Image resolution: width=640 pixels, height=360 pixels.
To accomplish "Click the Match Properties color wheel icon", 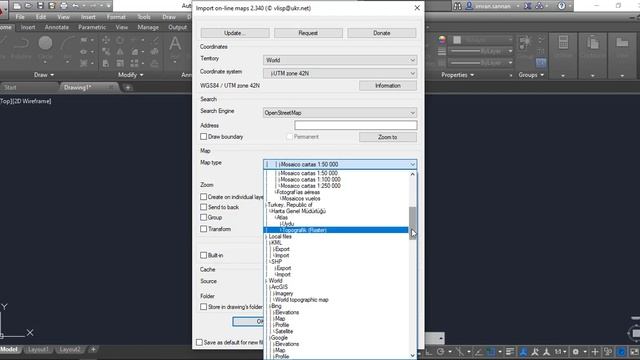I will pyautogui.click(x=442, y=40).
